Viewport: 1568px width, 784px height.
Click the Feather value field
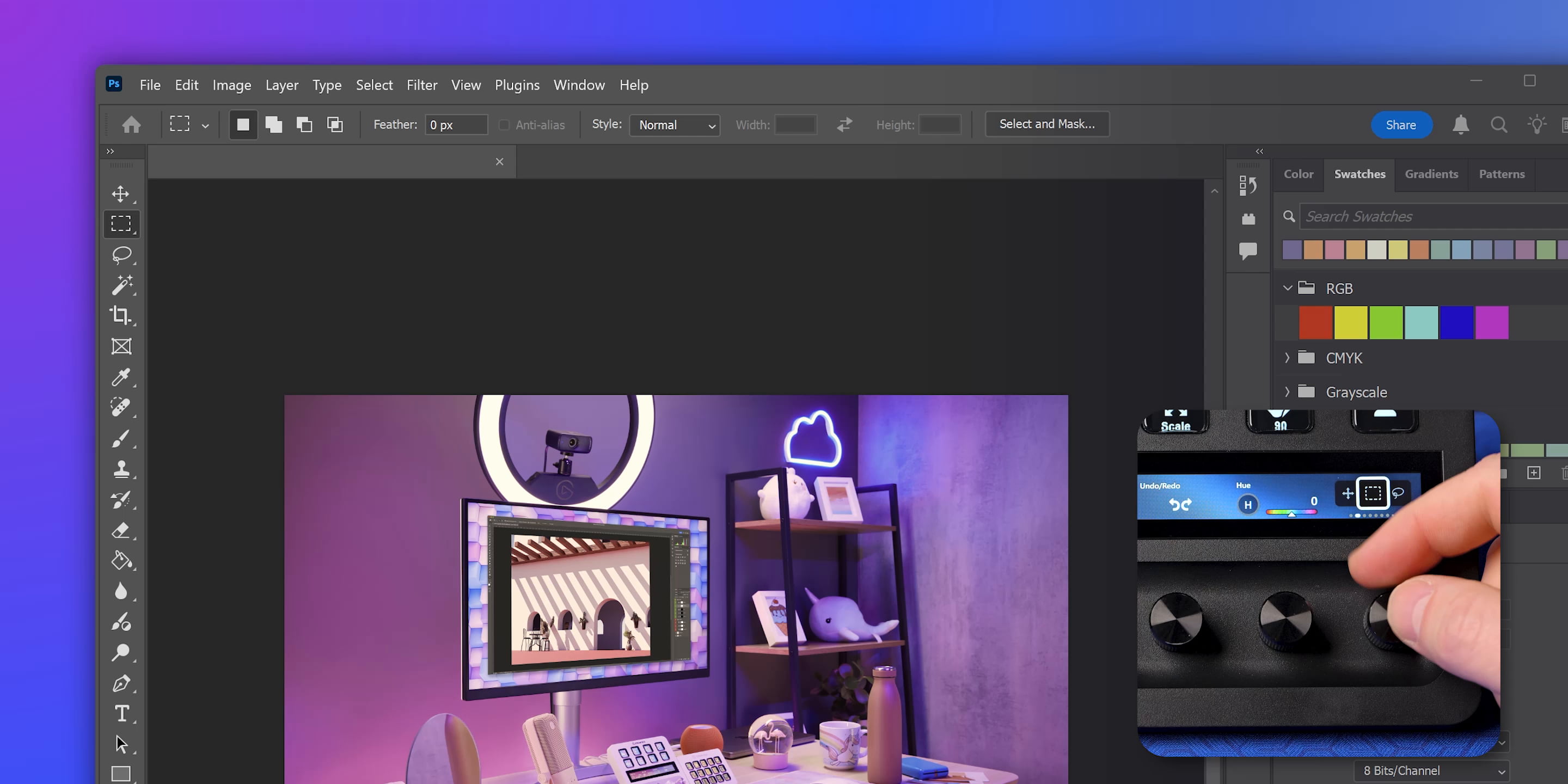point(456,125)
